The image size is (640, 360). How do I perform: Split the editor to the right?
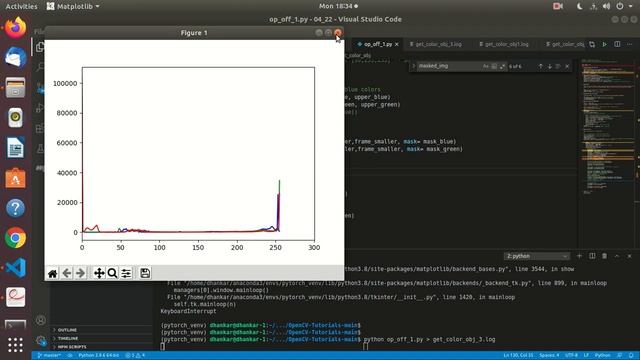pyautogui.click(x=617, y=44)
